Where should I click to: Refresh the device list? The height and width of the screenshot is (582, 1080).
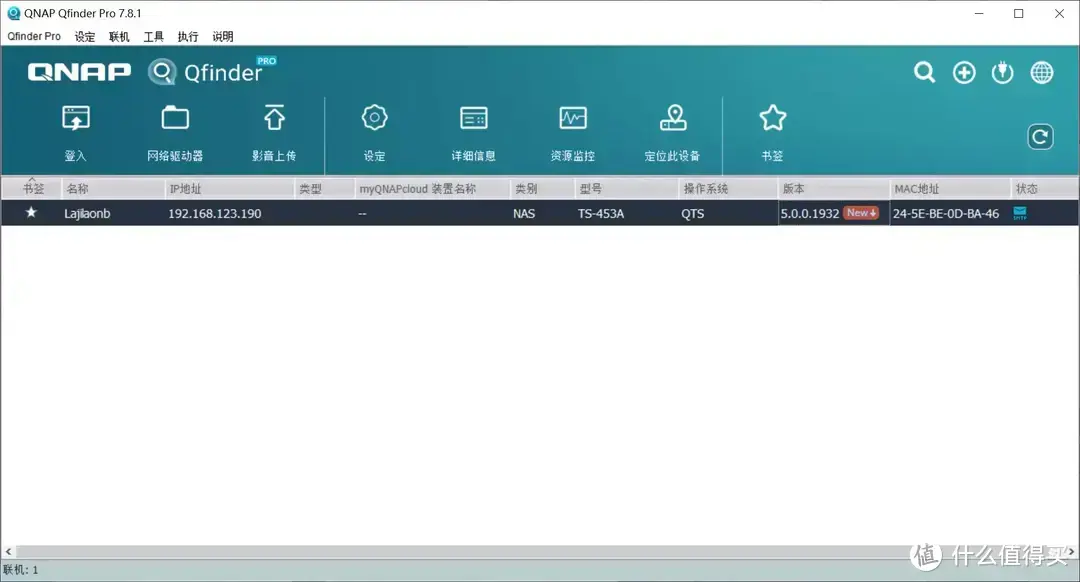[x=1040, y=136]
